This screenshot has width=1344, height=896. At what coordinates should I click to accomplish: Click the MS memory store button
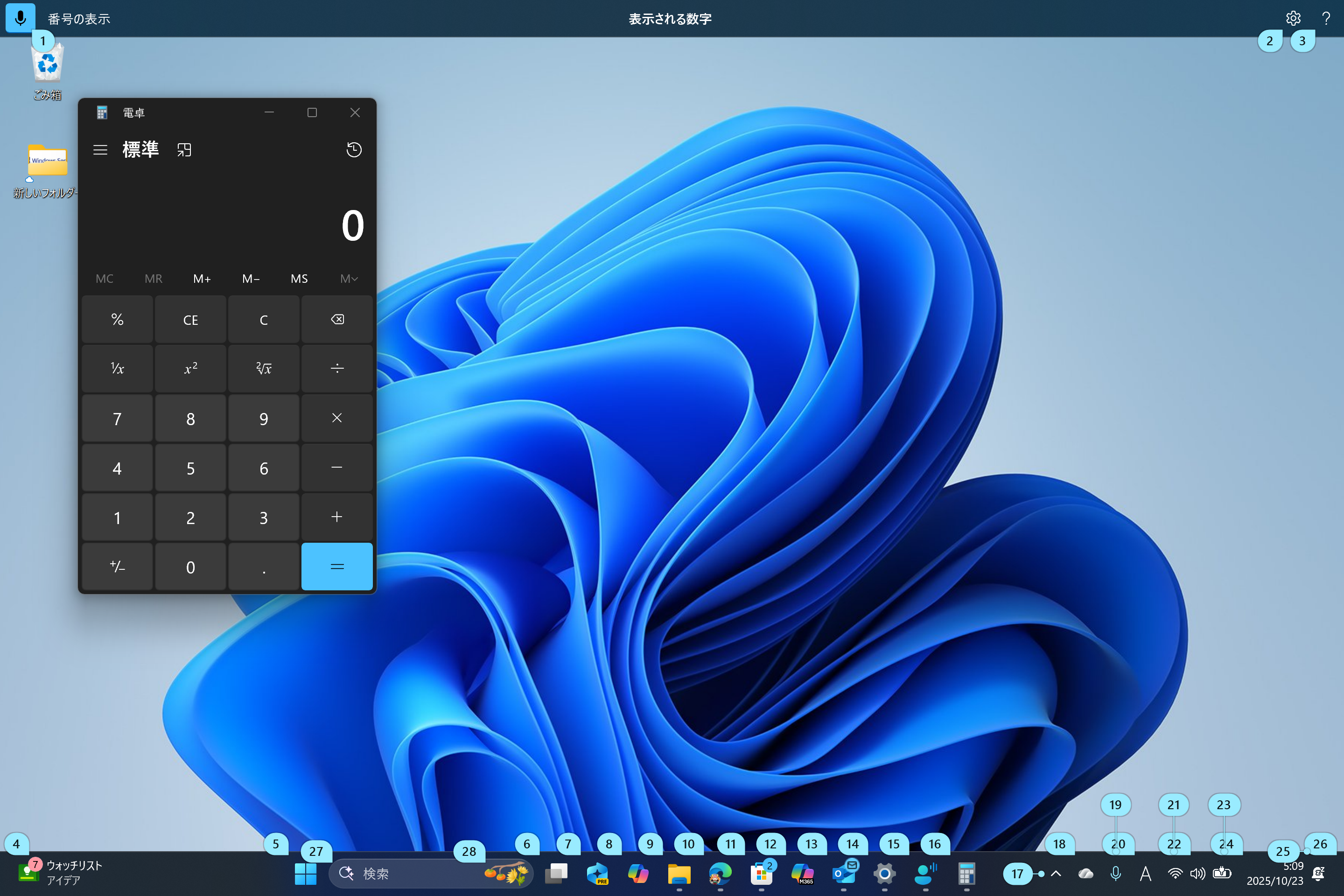tap(299, 279)
